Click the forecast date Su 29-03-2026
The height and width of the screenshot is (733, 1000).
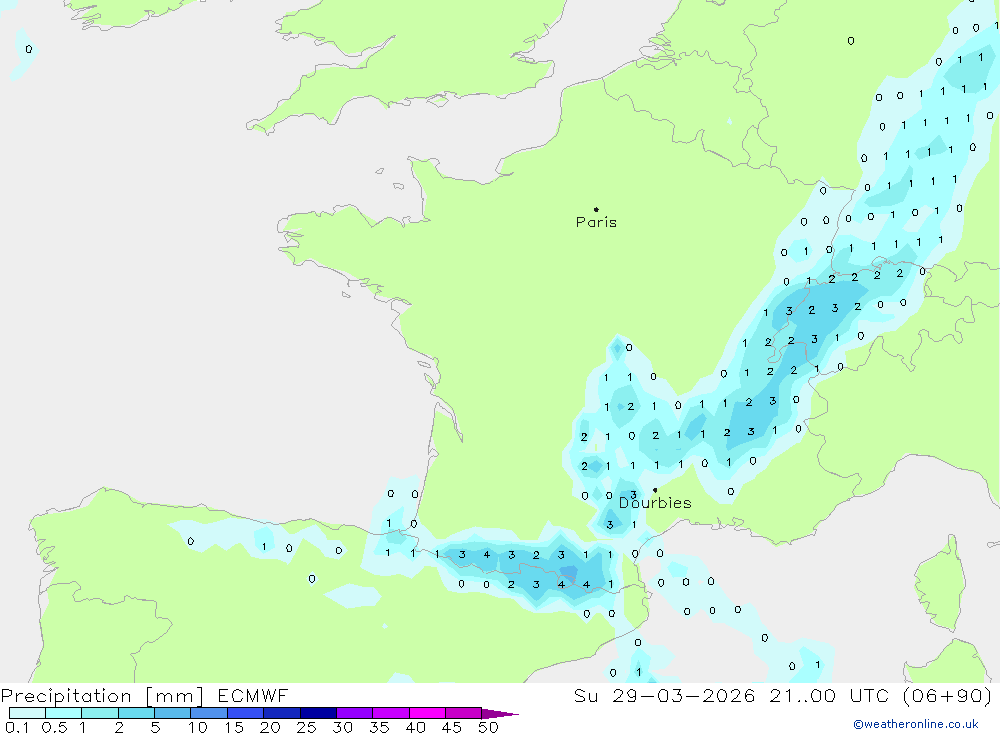[x=664, y=695]
